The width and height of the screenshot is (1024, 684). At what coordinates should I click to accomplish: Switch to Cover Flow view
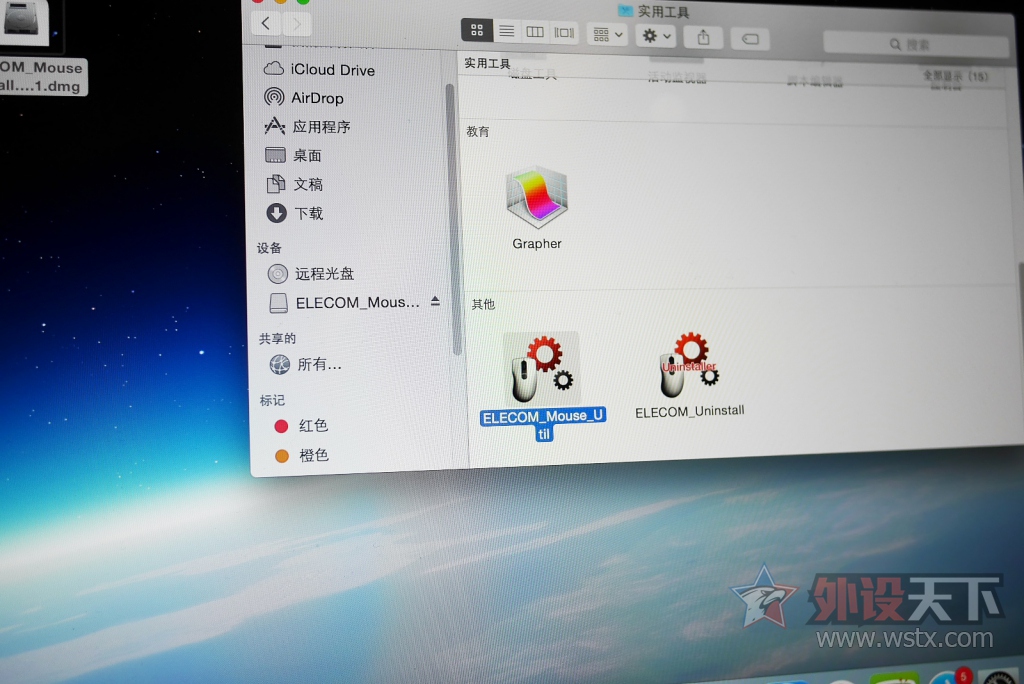tap(564, 33)
